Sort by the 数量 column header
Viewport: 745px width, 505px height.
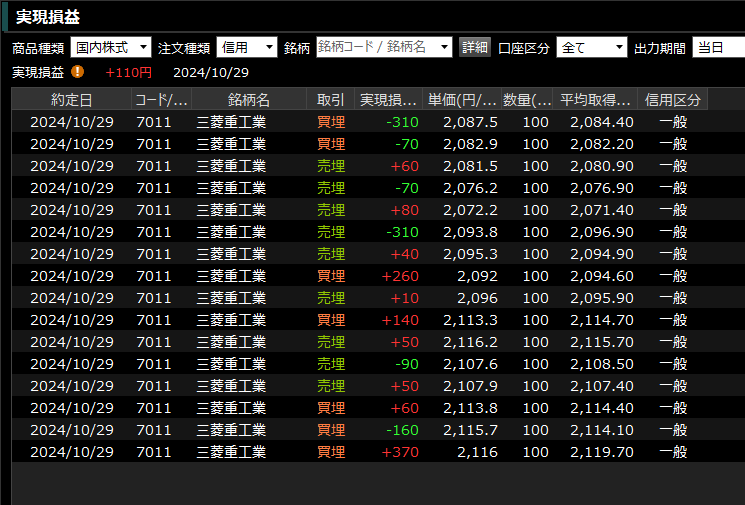(527, 100)
